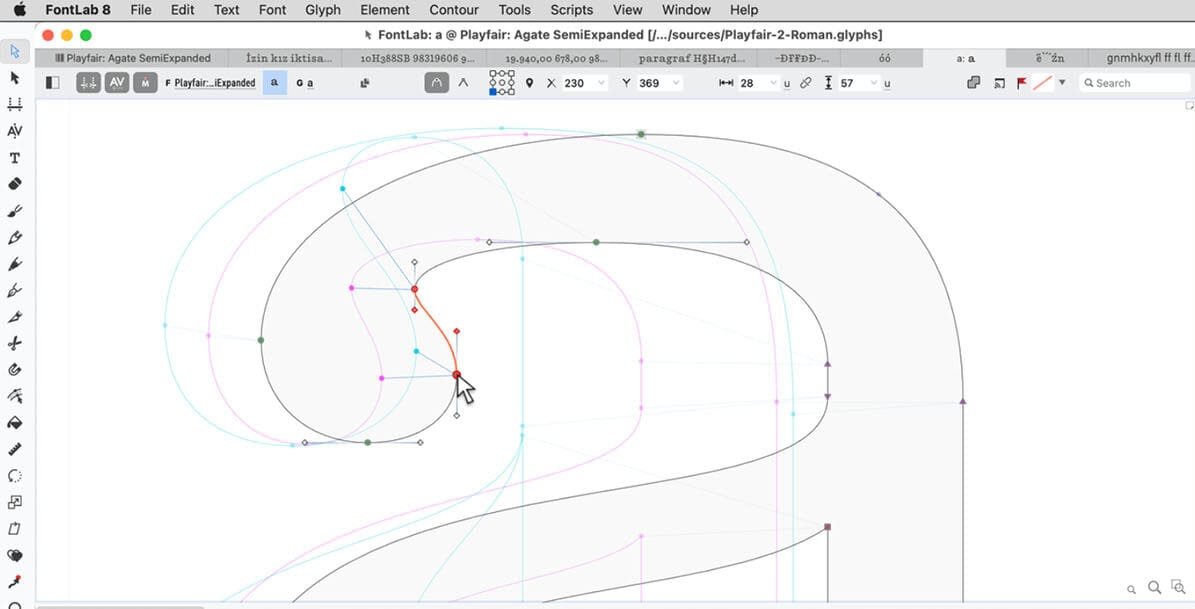Activate the Scissors tool
The image size is (1195, 609).
coord(14,344)
